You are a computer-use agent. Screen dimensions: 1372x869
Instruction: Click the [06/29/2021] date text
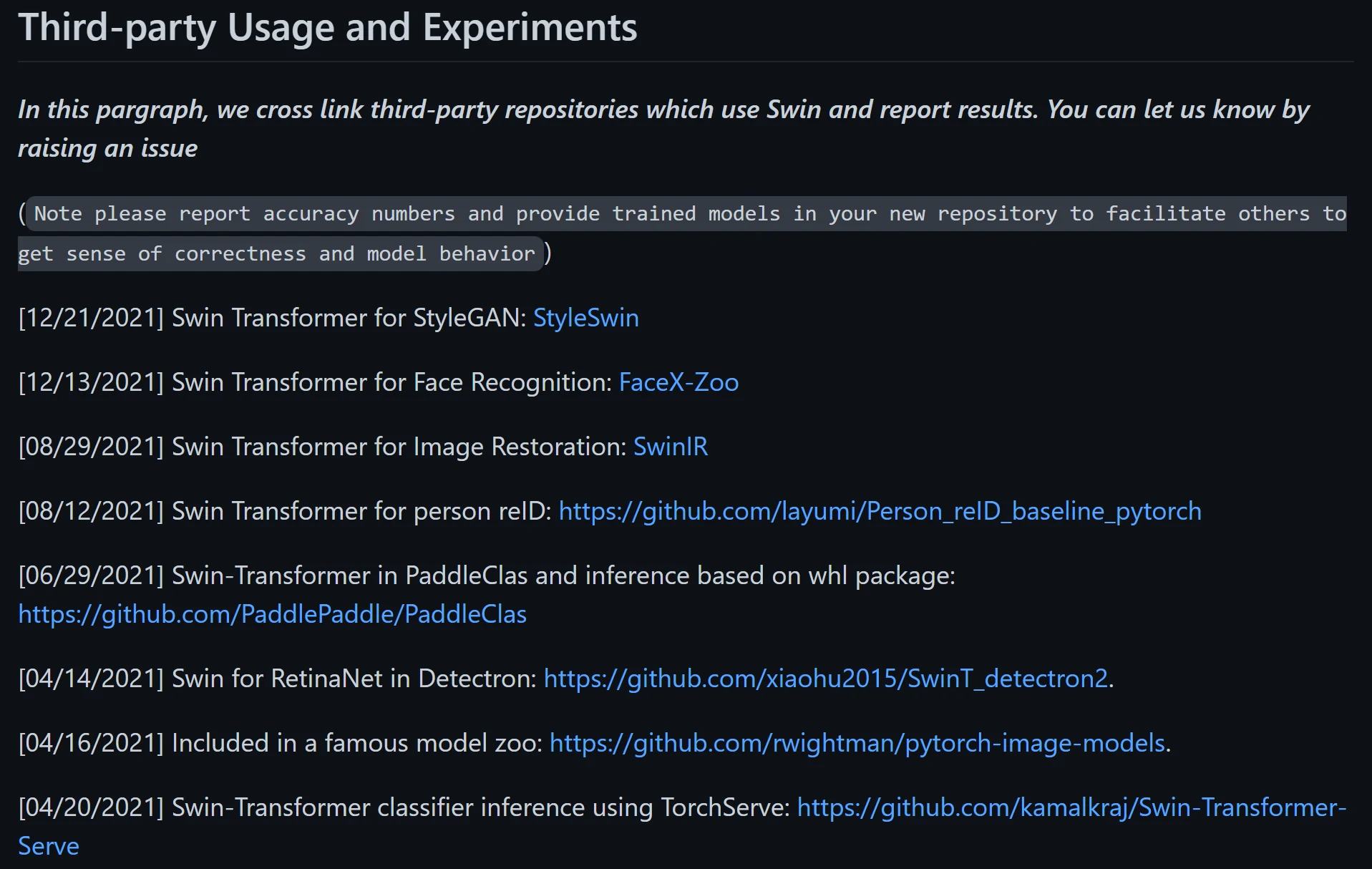tap(91, 576)
